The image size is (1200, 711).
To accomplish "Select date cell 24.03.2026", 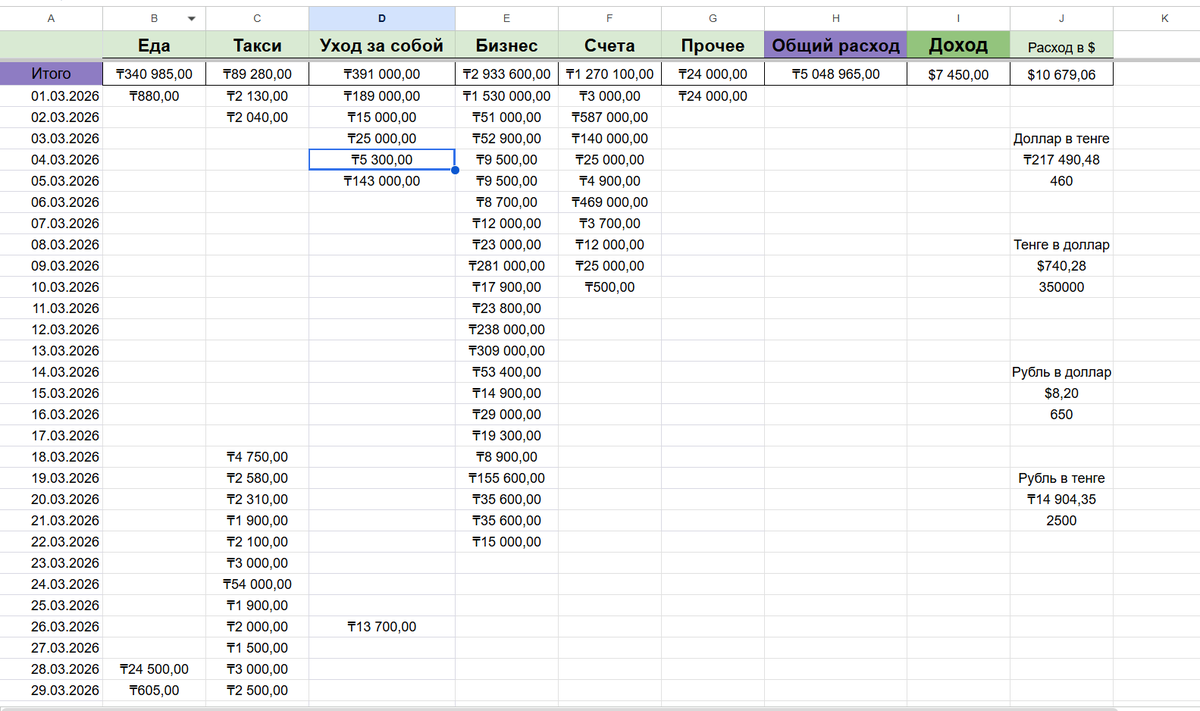I will (x=51, y=584).
